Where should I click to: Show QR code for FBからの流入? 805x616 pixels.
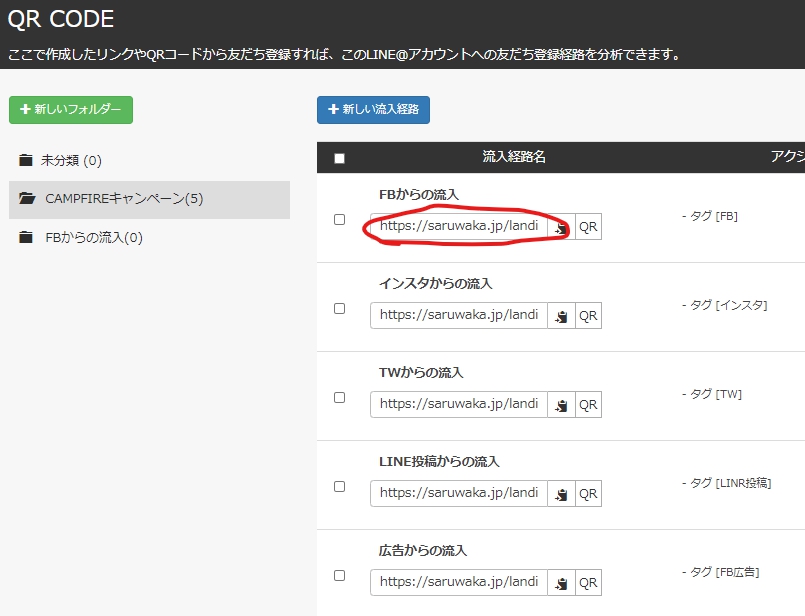point(588,226)
